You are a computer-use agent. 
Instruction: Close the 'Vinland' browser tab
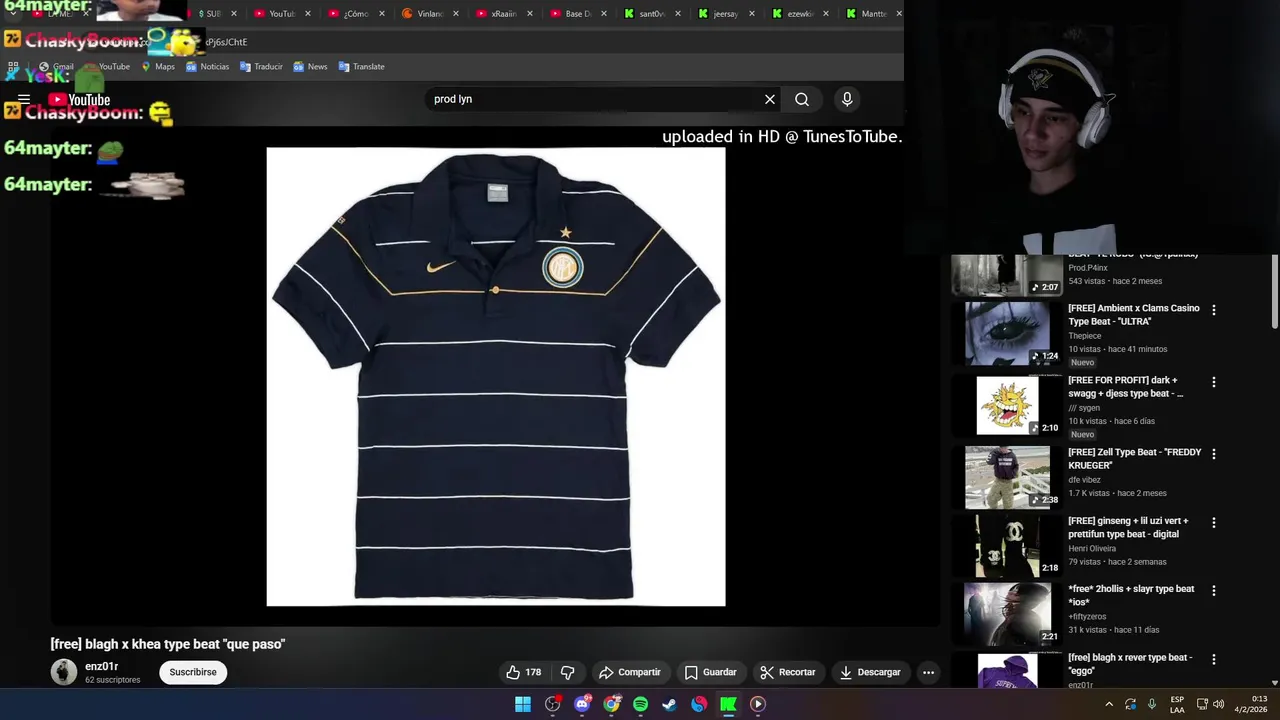[456, 14]
